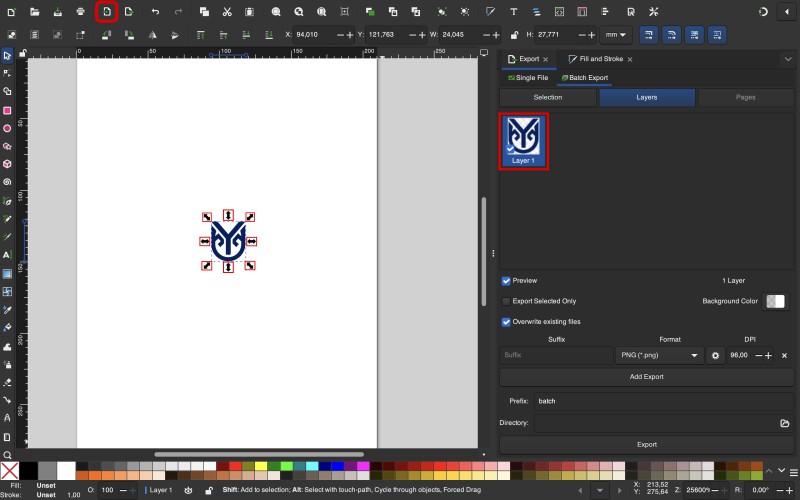Toggle Layer 1 visibility eye in status bar

click(x=188, y=490)
